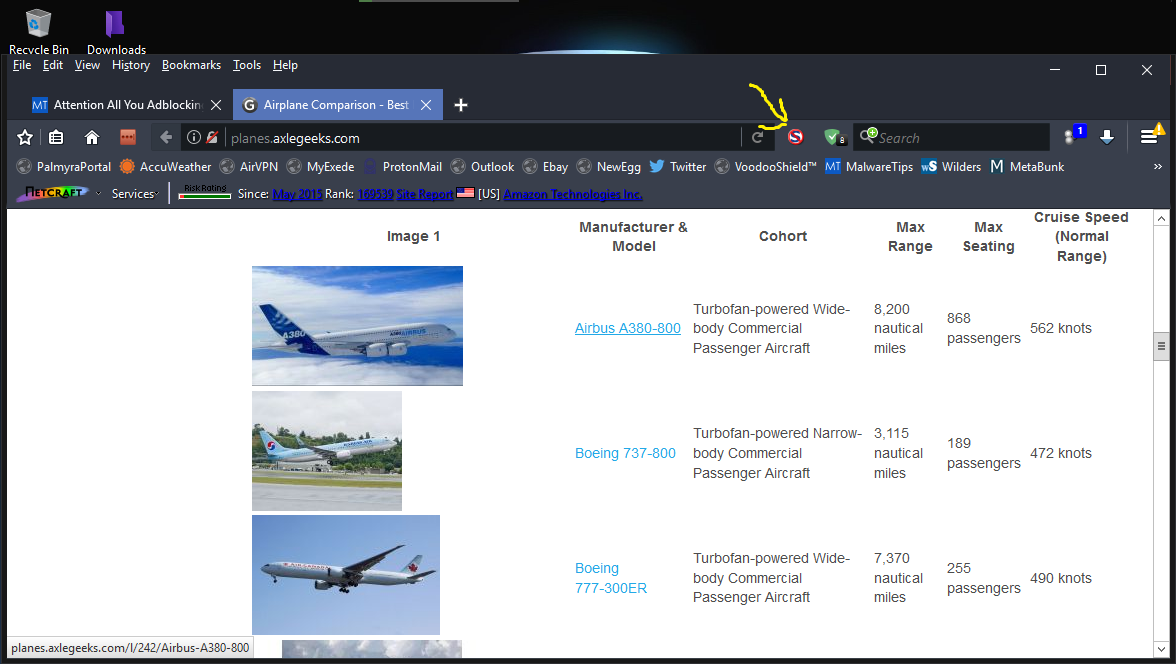Click the Airbus A380 airplane photo
Image resolution: width=1176 pixels, height=664 pixels.
(x=357, y=326)
